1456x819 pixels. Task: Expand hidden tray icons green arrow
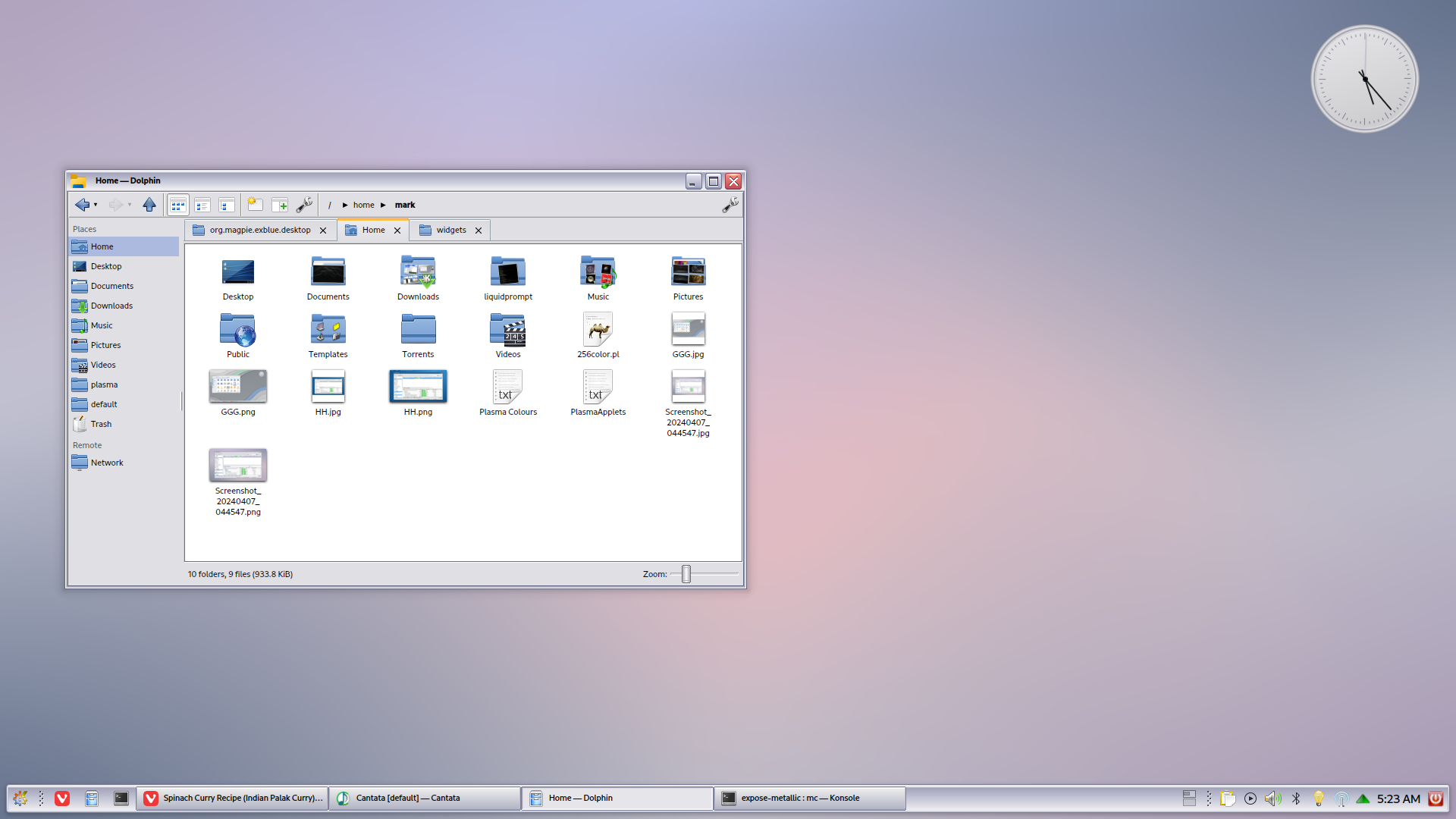1363,799
